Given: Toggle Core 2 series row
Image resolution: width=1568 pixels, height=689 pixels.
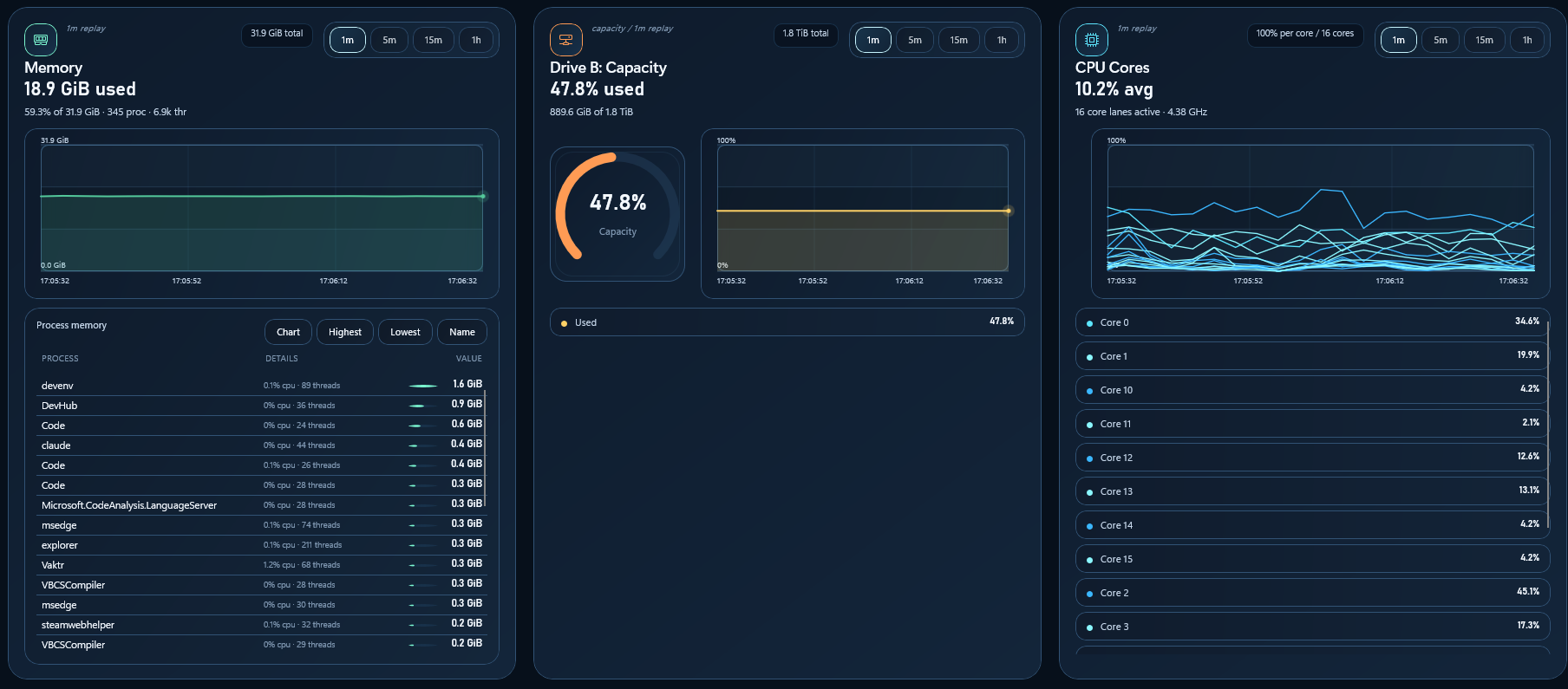Looking at the screenshot, I should (x=1312, y=593).
